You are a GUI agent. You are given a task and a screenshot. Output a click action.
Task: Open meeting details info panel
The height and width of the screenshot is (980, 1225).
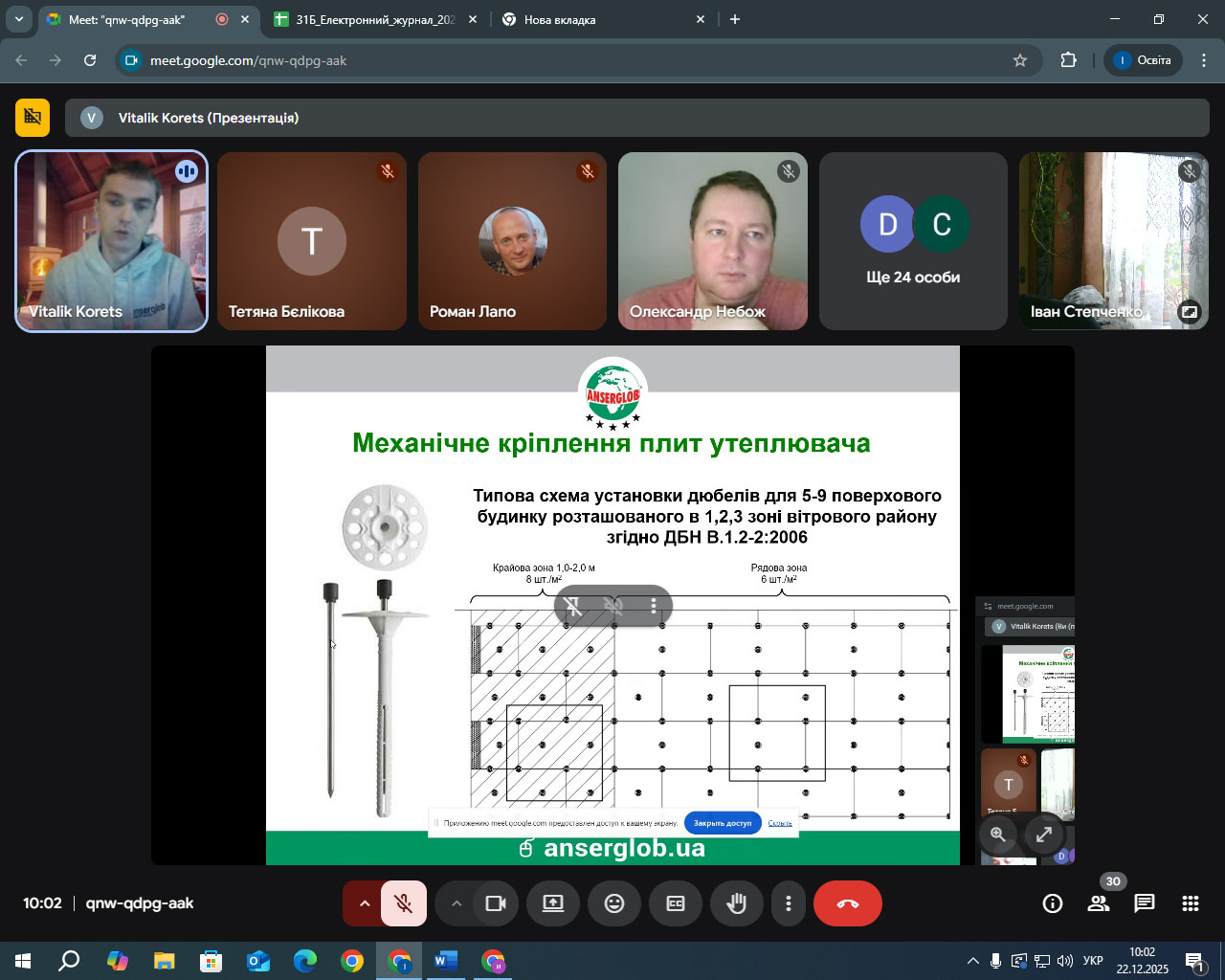pyautogui.click(x=1053, y=903)
